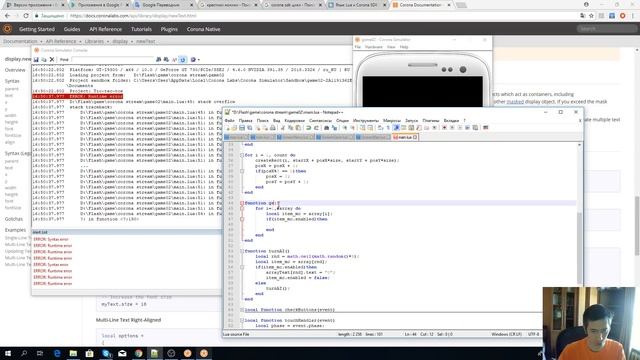Screen dimensions: 640x360
Task: Start macro recording in Notepad++
Action: [x=444, y=128]
